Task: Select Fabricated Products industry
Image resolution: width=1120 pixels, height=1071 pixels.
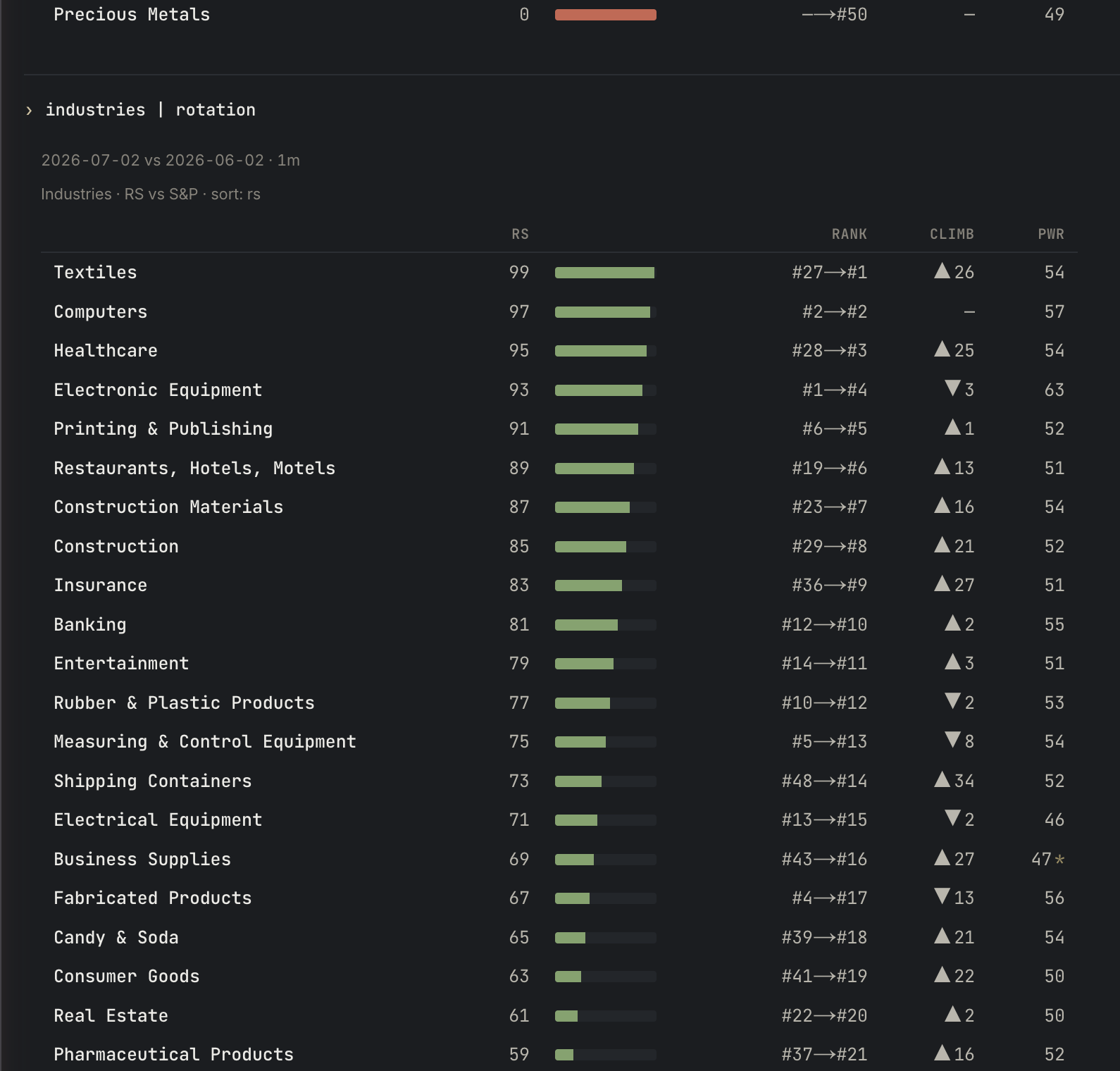Action: [x=153, y=898]
